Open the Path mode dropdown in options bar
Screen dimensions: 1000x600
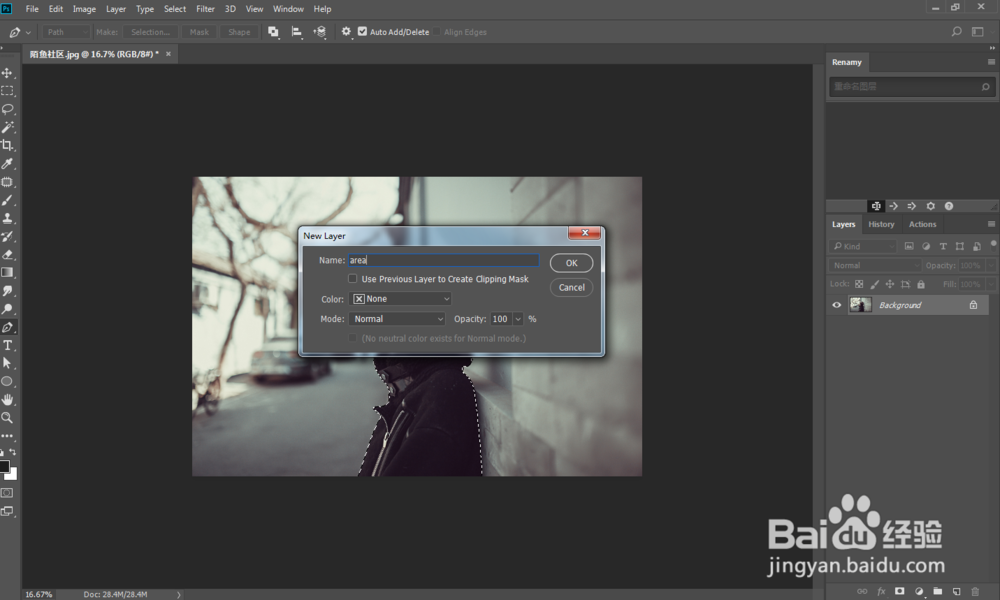66,32
